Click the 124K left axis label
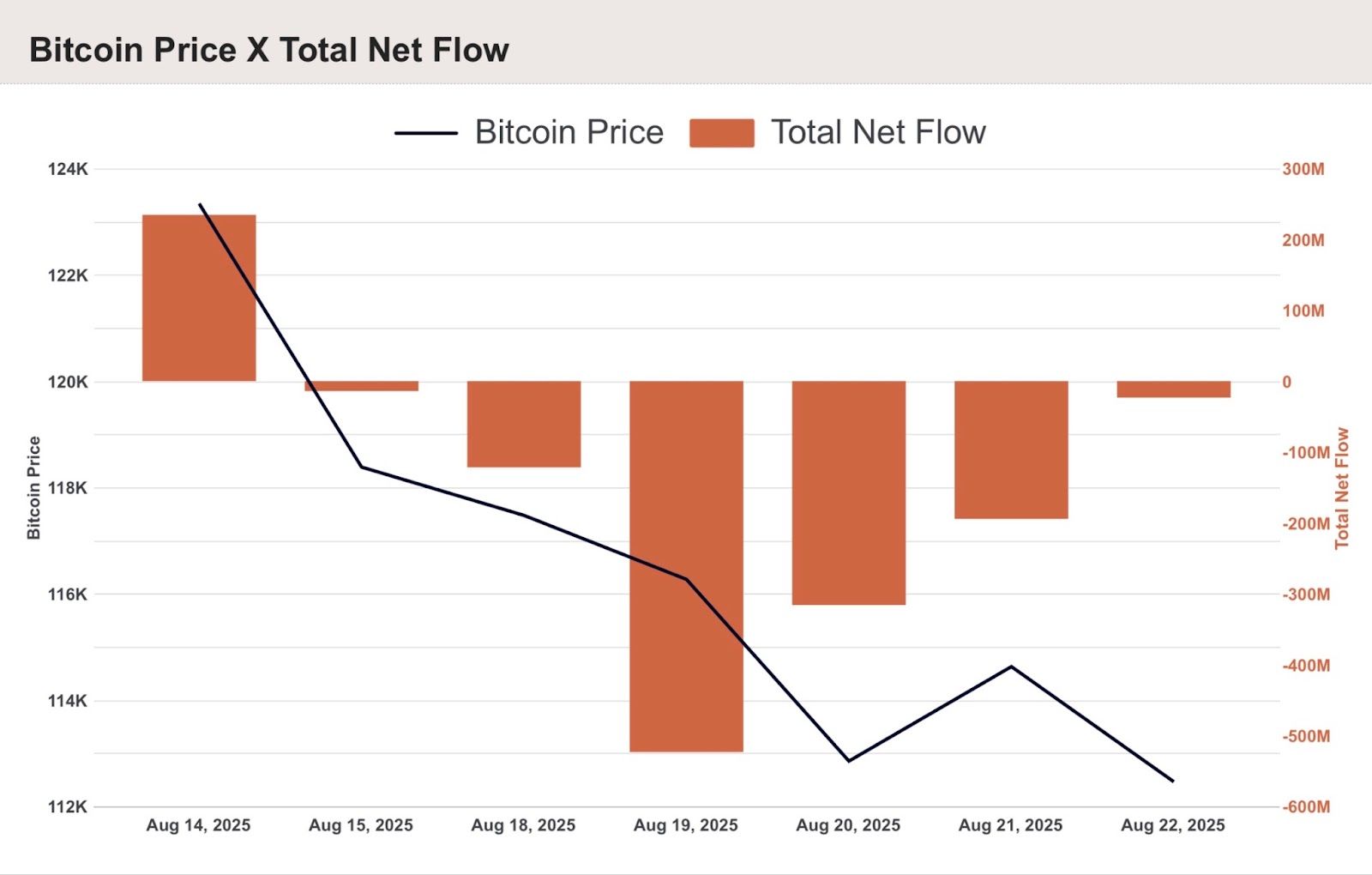 (x=68, y=169)
